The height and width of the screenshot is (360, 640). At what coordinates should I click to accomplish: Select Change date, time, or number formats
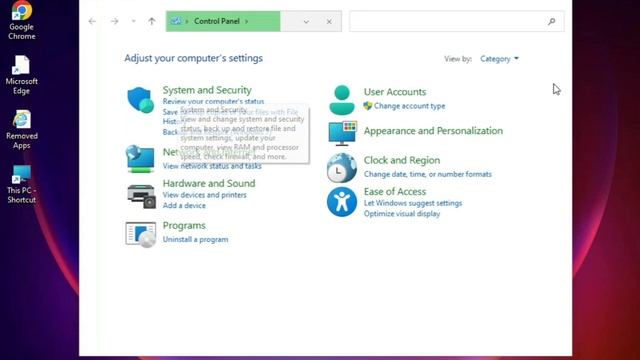[x=427, y=174]
